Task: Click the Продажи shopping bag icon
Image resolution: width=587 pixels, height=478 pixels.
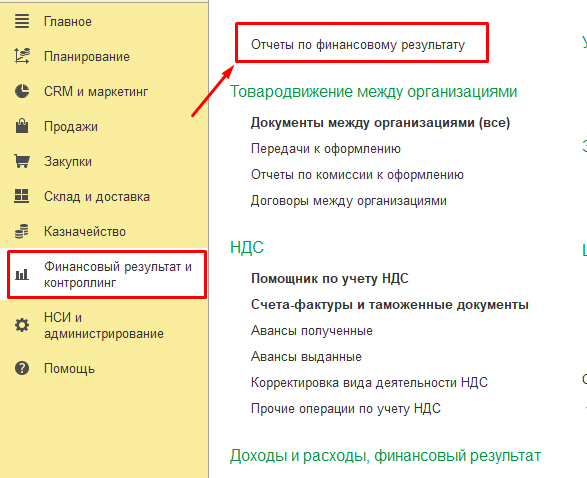Action: coord(22,126)
